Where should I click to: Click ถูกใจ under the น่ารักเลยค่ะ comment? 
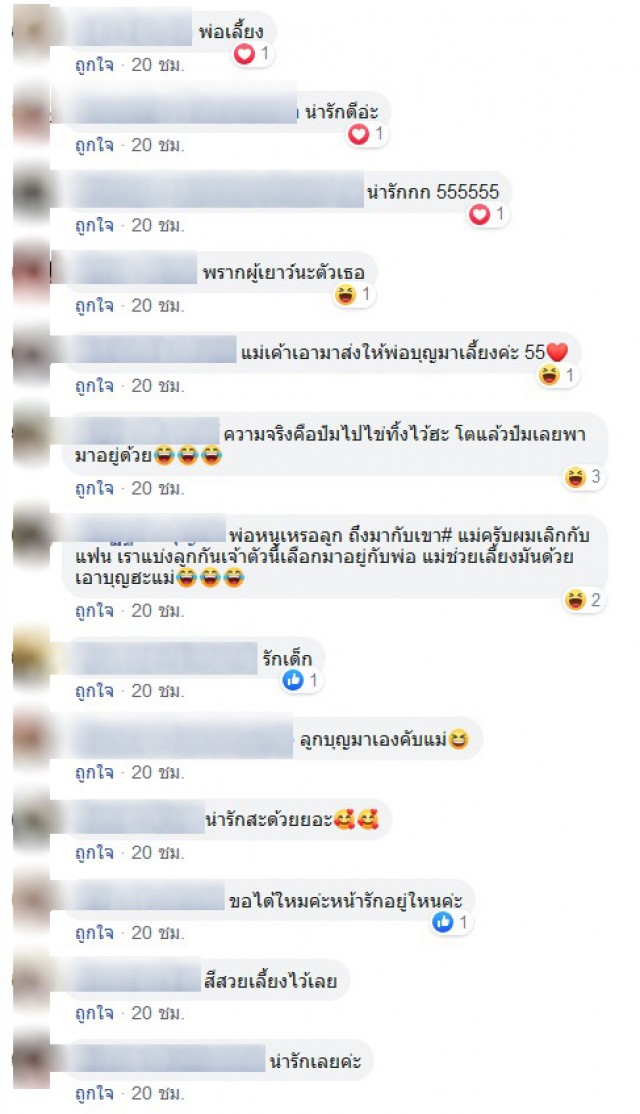pyautogui.click(x=94, y=1093)
